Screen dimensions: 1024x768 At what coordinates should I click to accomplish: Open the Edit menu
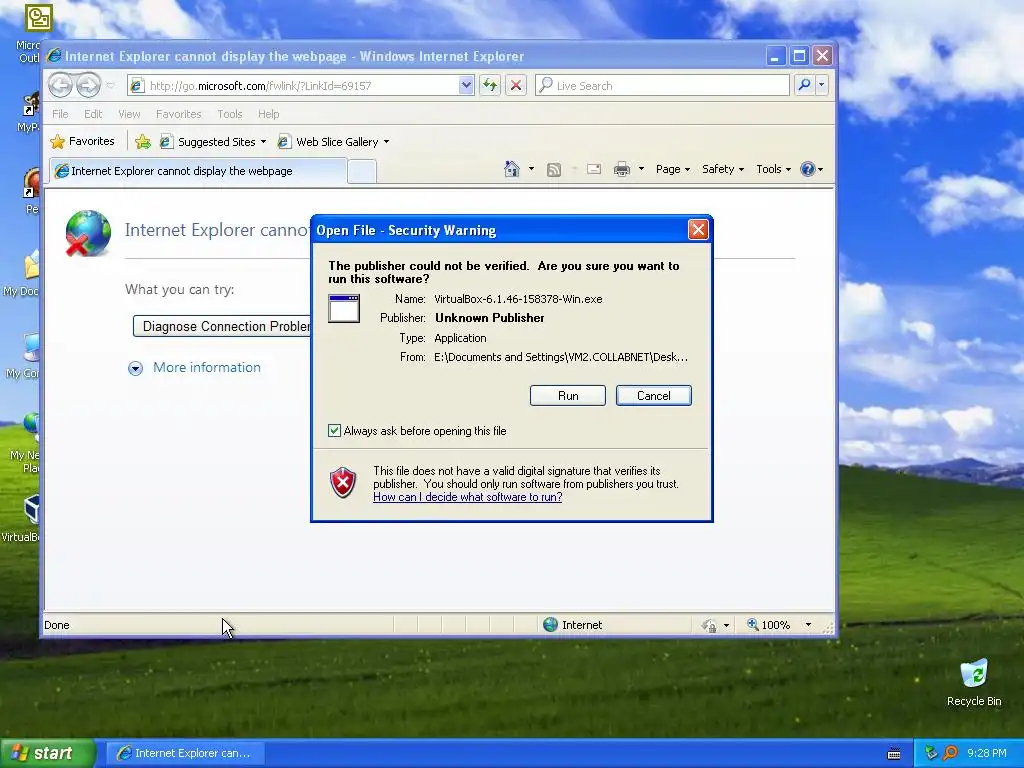pos(93,114)
